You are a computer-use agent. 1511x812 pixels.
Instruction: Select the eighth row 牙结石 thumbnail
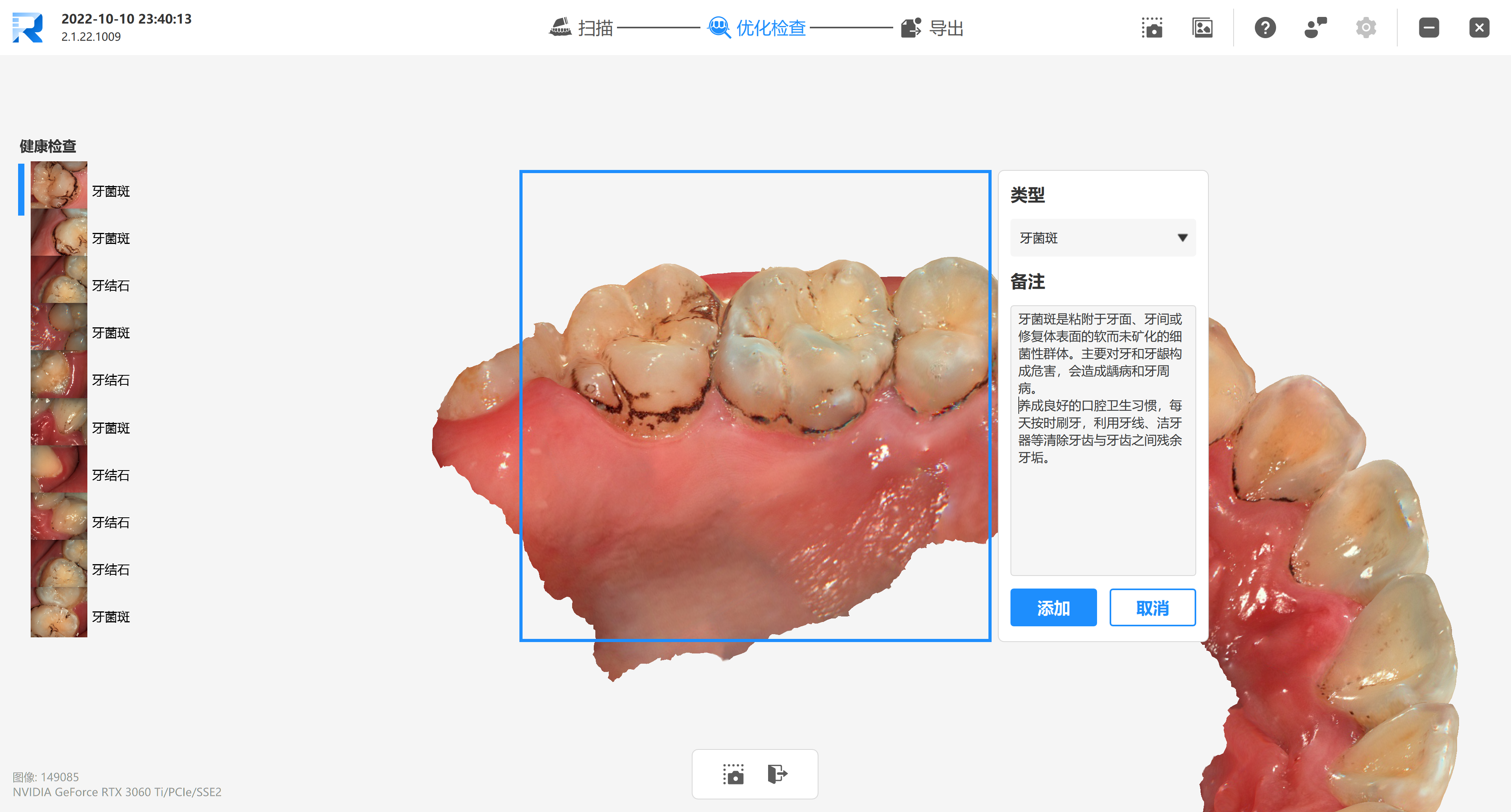[x=59, y=517]
